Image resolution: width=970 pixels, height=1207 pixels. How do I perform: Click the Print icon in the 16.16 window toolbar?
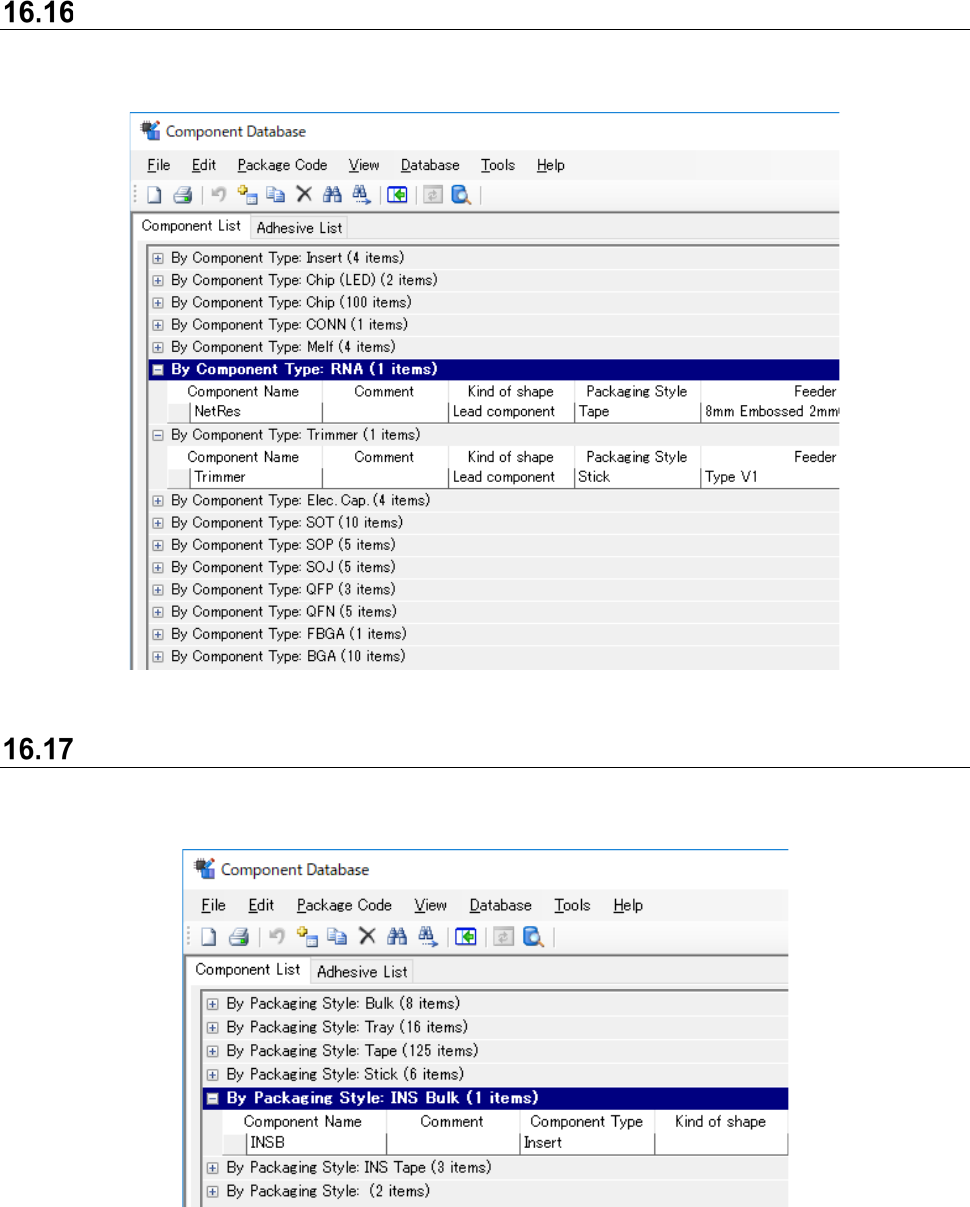pyautogui.click(x=181, y=195)
